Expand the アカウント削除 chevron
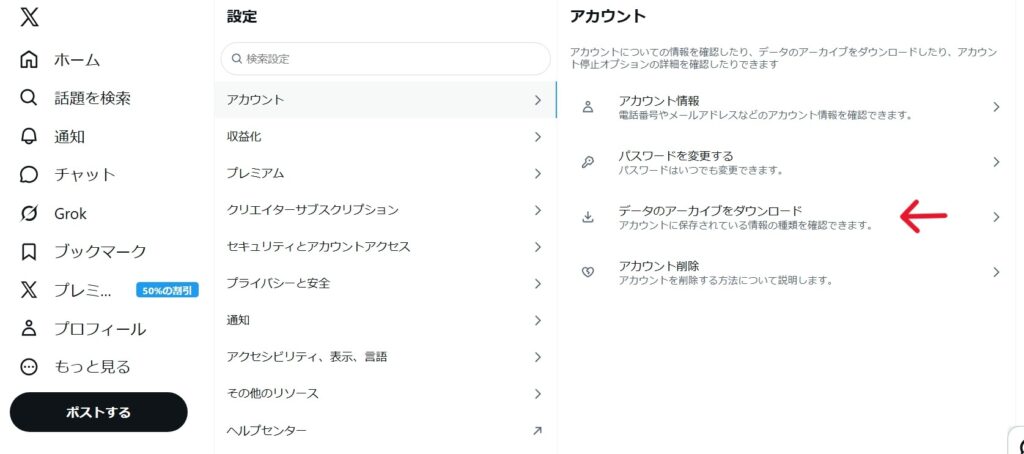Viewport: 1024px width, 454px height. (996, 272)
